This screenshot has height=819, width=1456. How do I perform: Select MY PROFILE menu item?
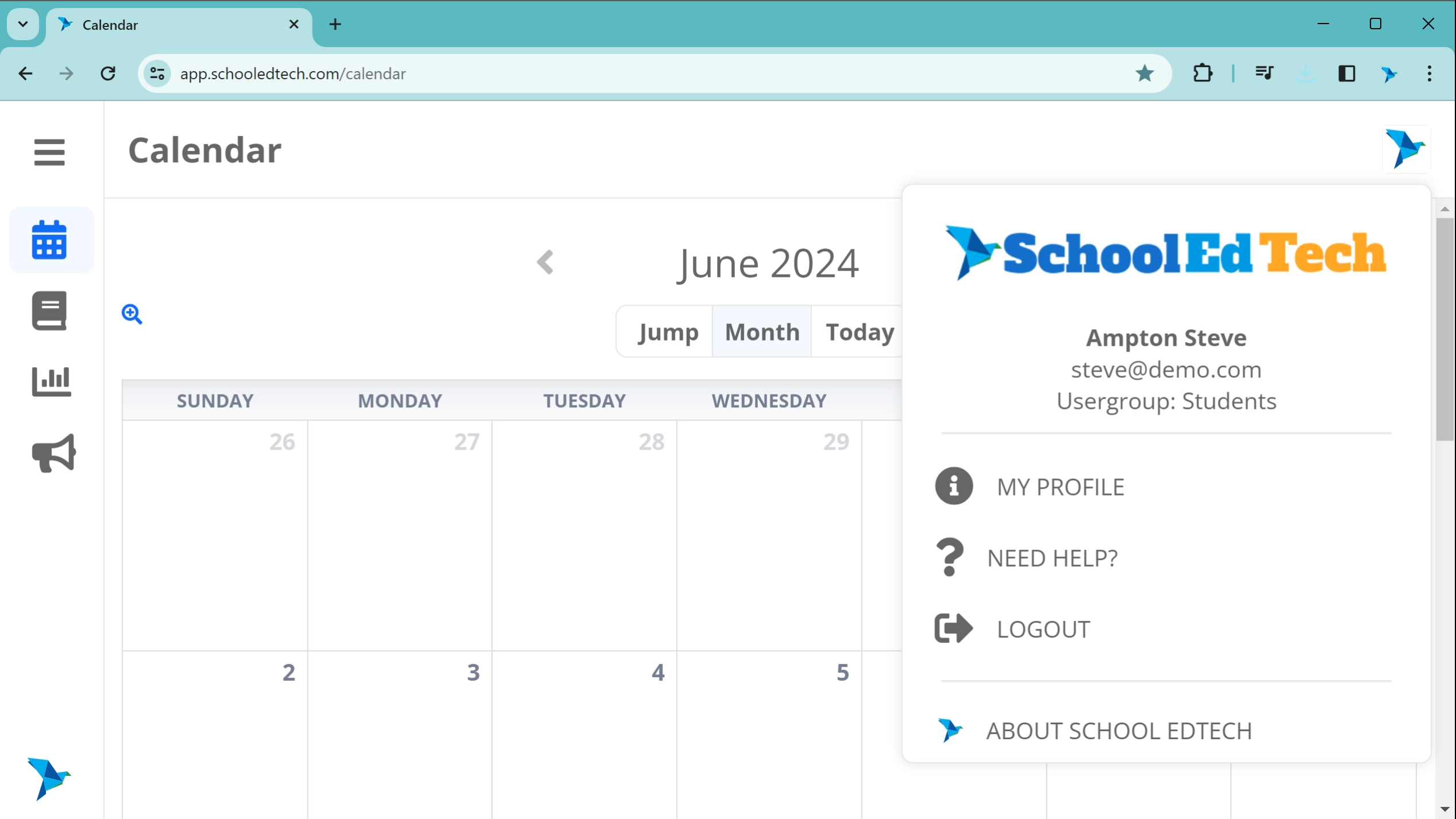(1060, 487)
